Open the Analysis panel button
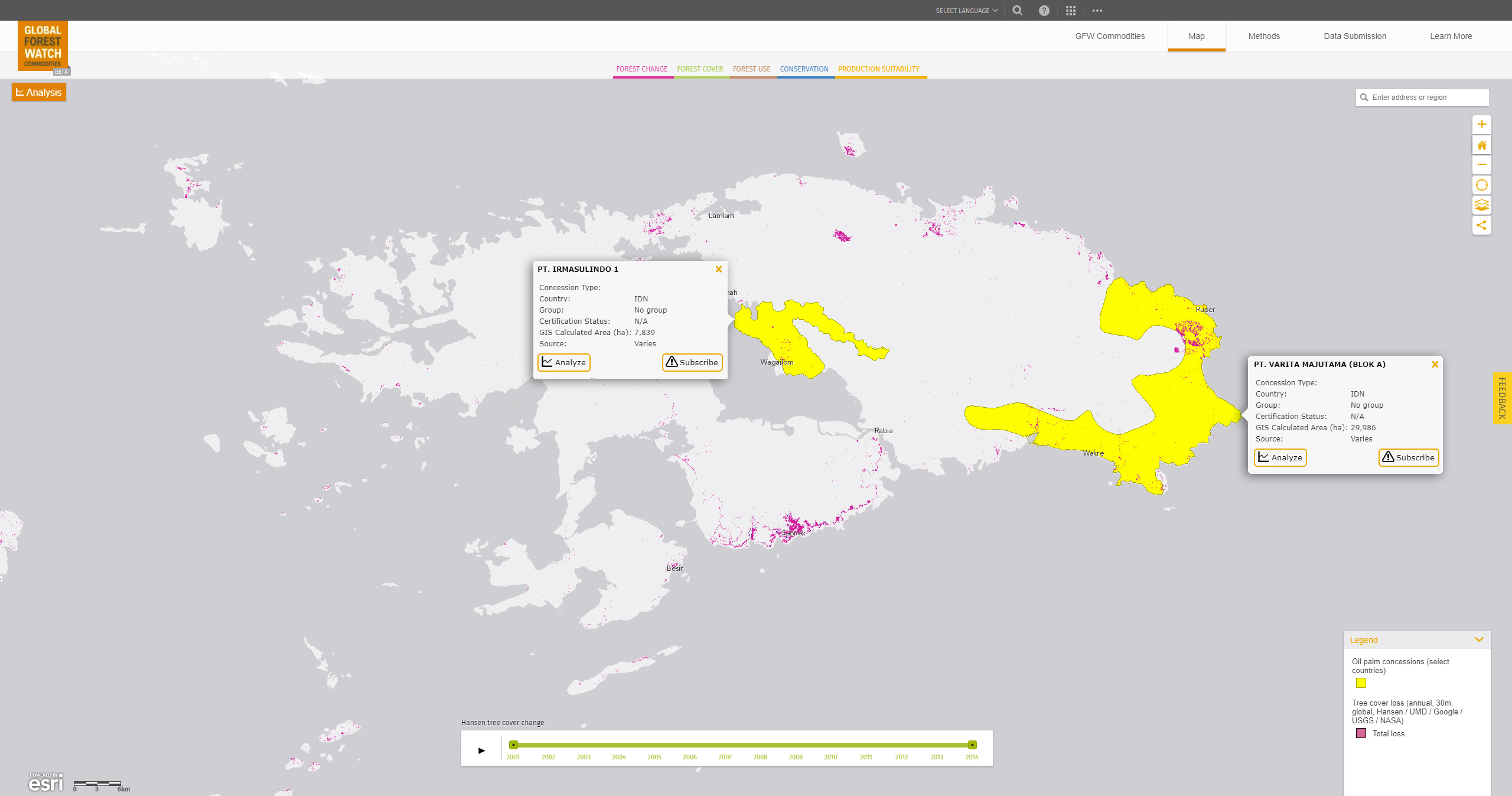 (x=39, y=92)
